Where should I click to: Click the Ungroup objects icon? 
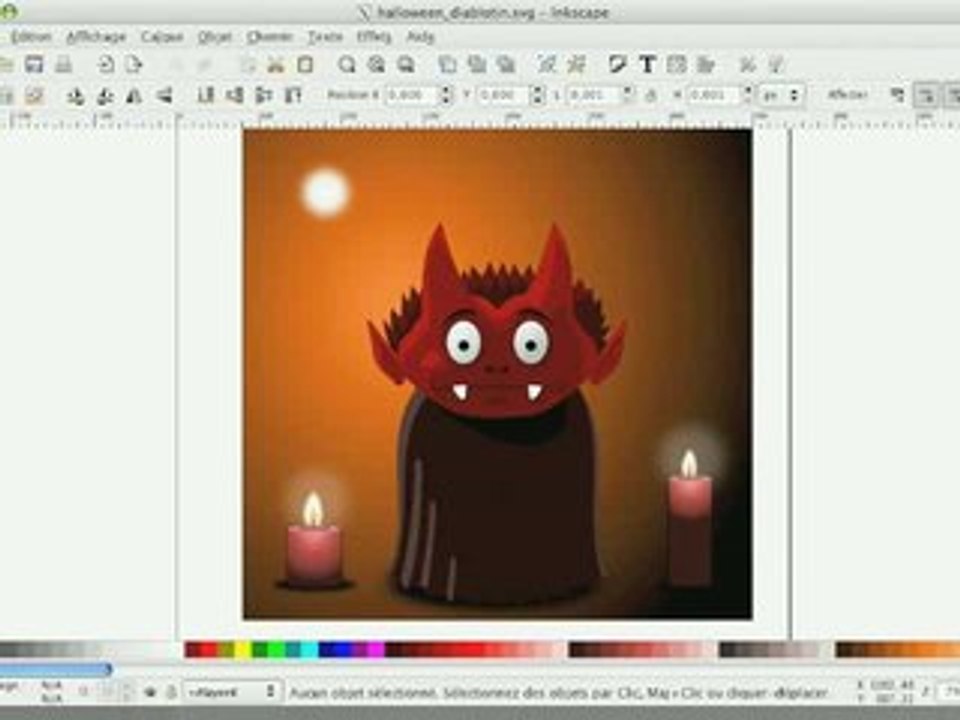pos(577,64)
